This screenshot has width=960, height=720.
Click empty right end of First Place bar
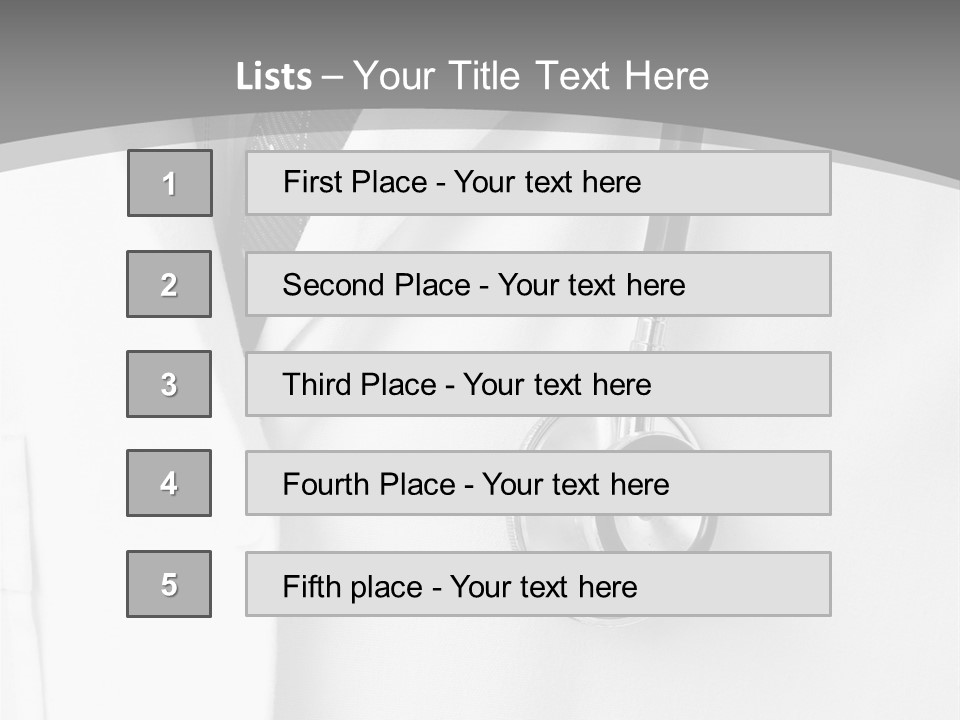point(760,183)
